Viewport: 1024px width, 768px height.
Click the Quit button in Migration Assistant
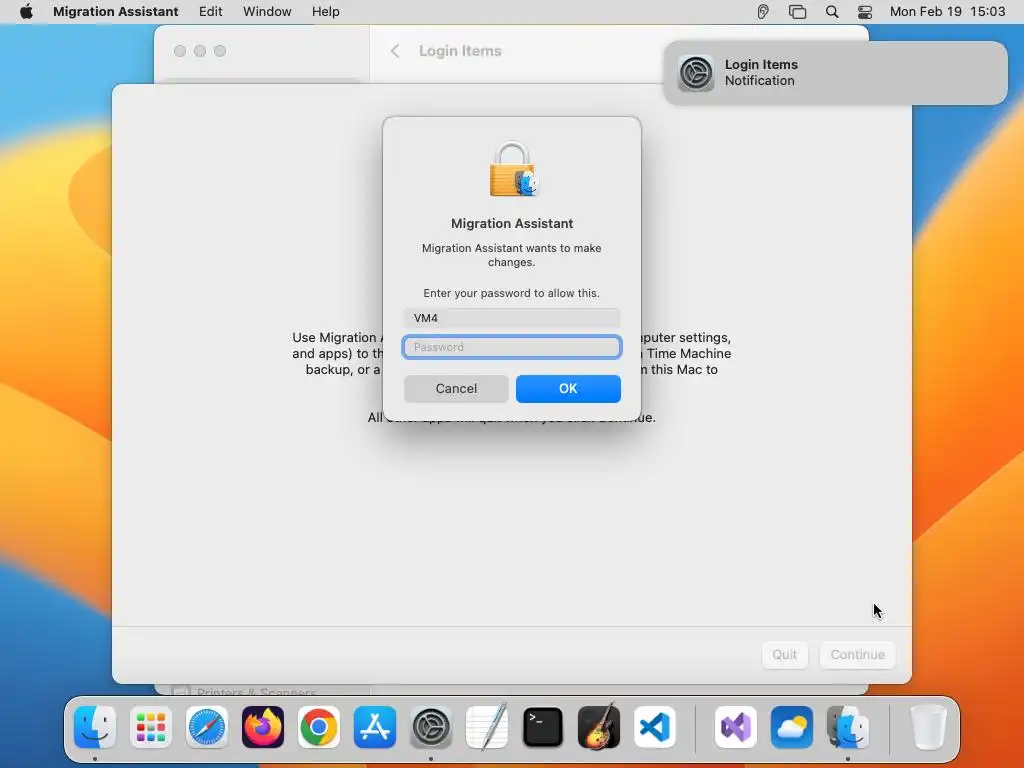coord(784,654)
